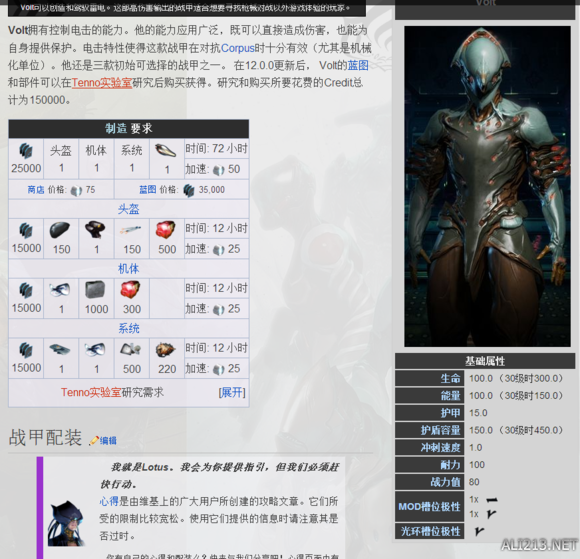Click the dash polarity icon beside first 1x
The height and width of the screenshot is (559, 580).
(492, 500)
